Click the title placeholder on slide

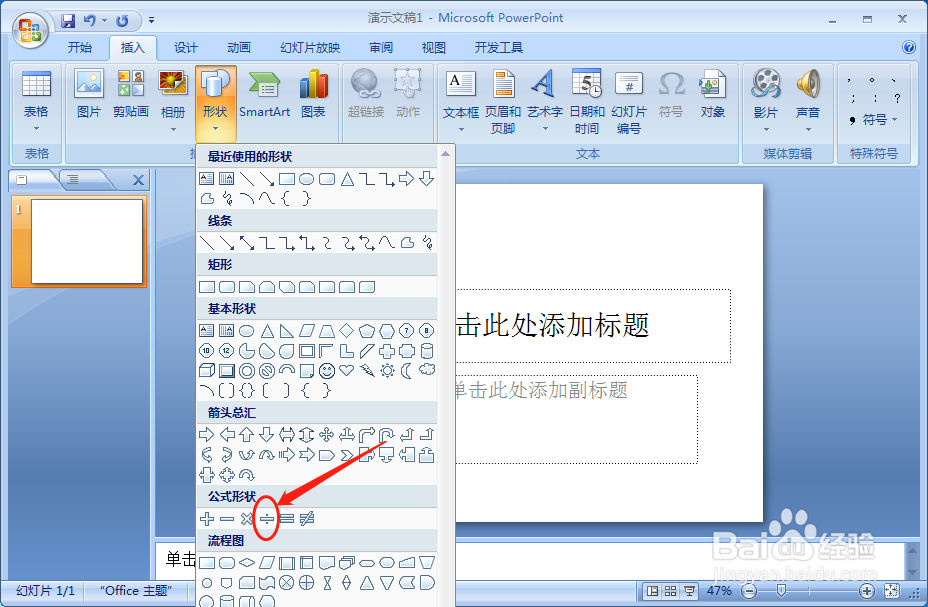point(593,326)
